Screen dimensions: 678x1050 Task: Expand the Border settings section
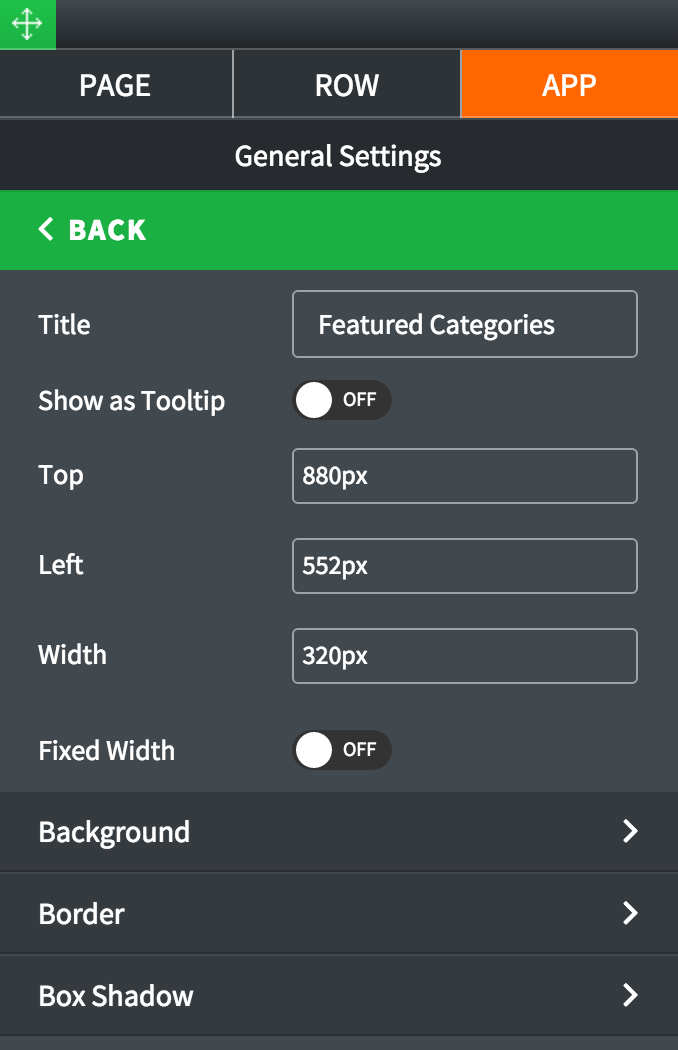tap(82, 914)
